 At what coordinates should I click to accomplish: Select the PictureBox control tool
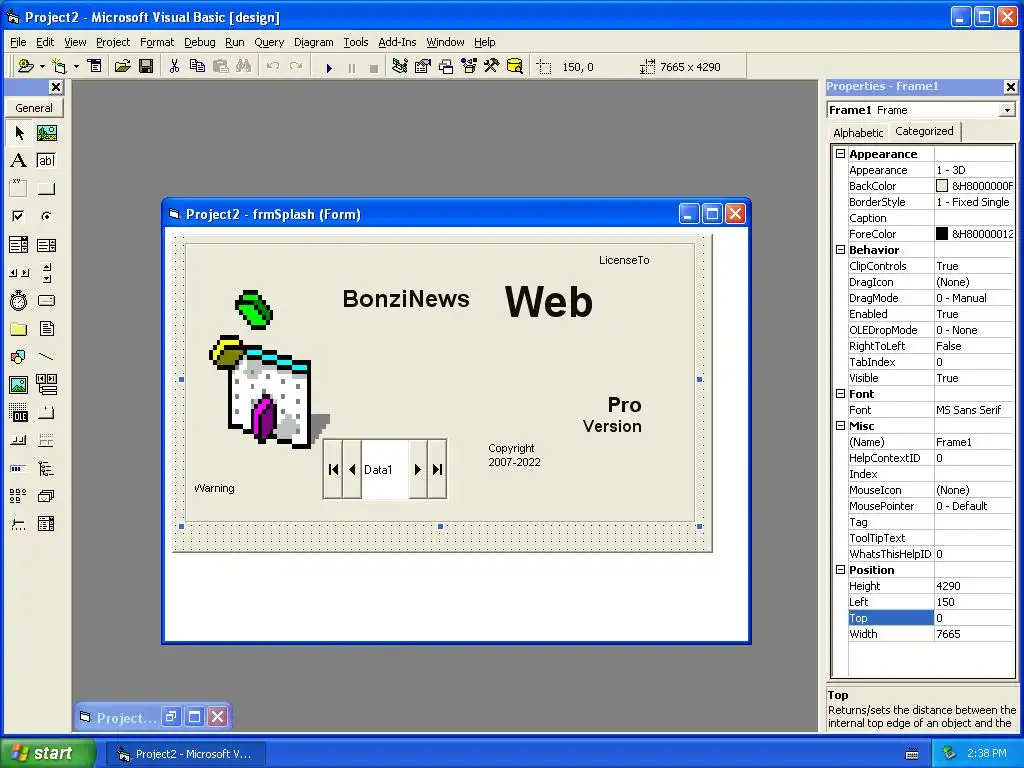click(x=46, y=133)
